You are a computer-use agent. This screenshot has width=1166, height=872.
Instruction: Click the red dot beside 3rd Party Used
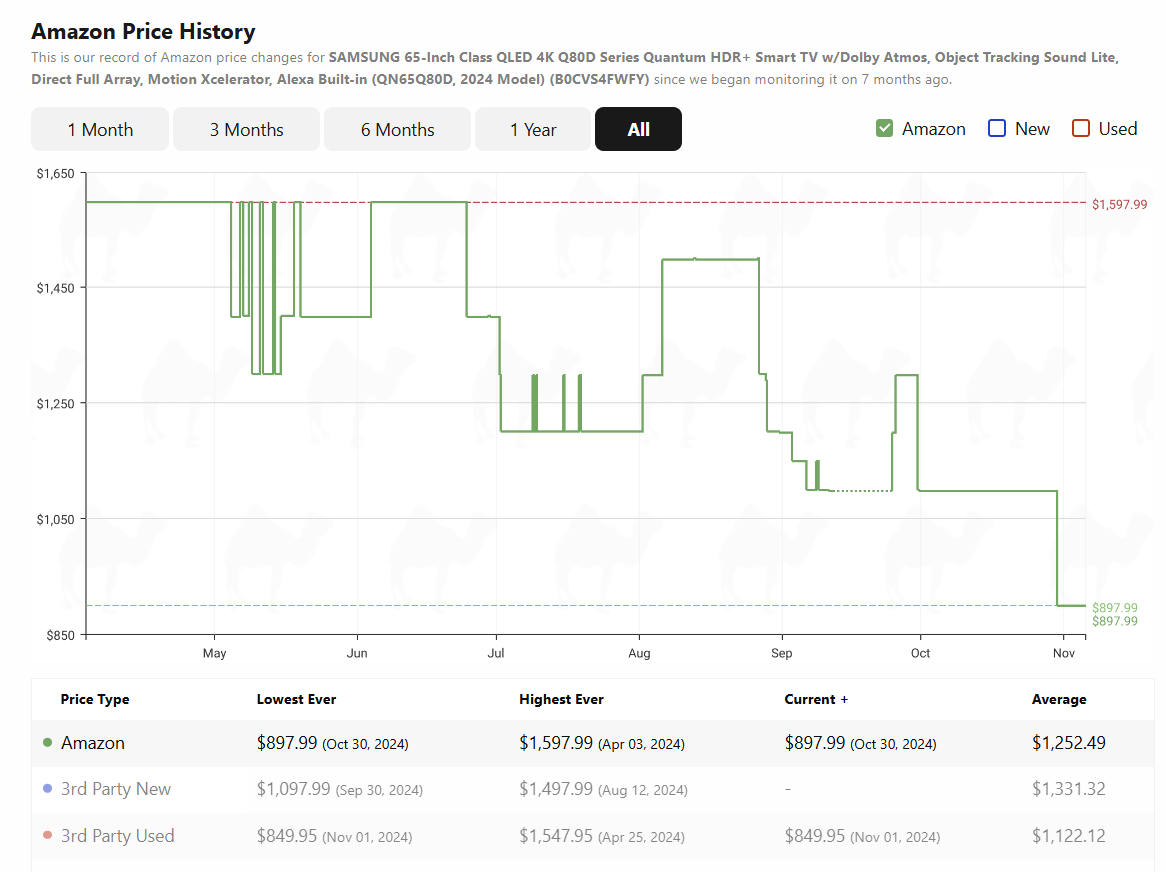pos(47,836)
